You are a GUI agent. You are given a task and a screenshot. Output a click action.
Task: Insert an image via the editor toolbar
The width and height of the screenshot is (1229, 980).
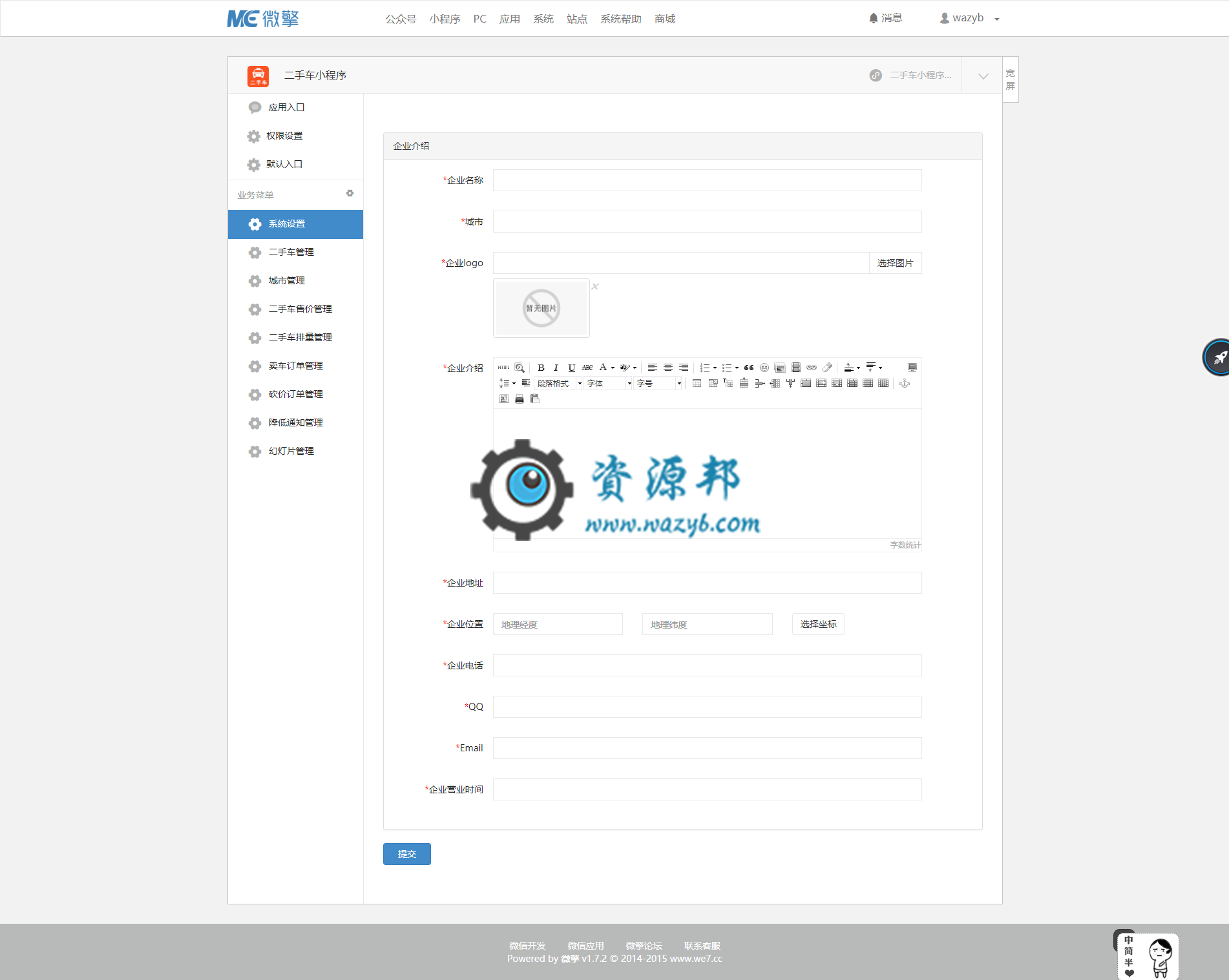(780, 368)
